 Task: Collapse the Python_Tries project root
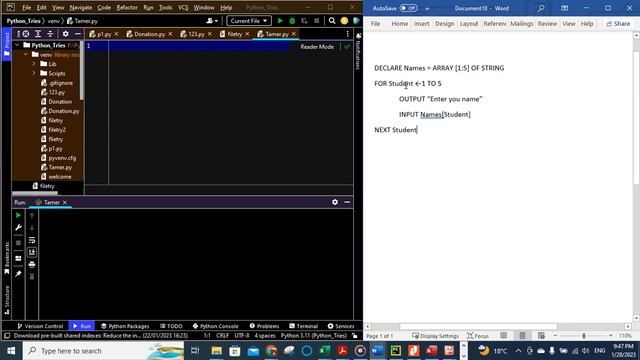point(17,45)
